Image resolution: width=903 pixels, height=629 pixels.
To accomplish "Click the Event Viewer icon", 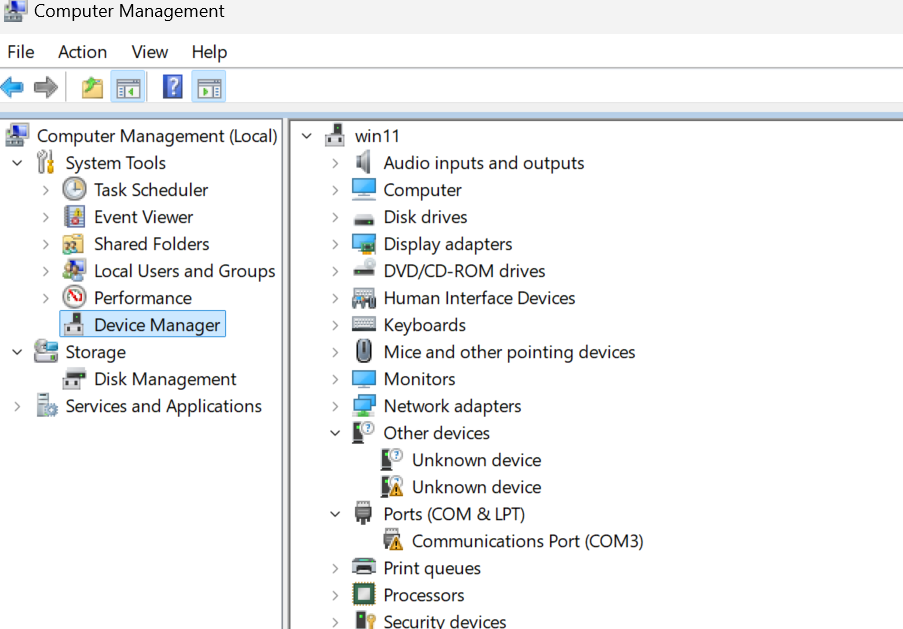I will tap(74, 217).
